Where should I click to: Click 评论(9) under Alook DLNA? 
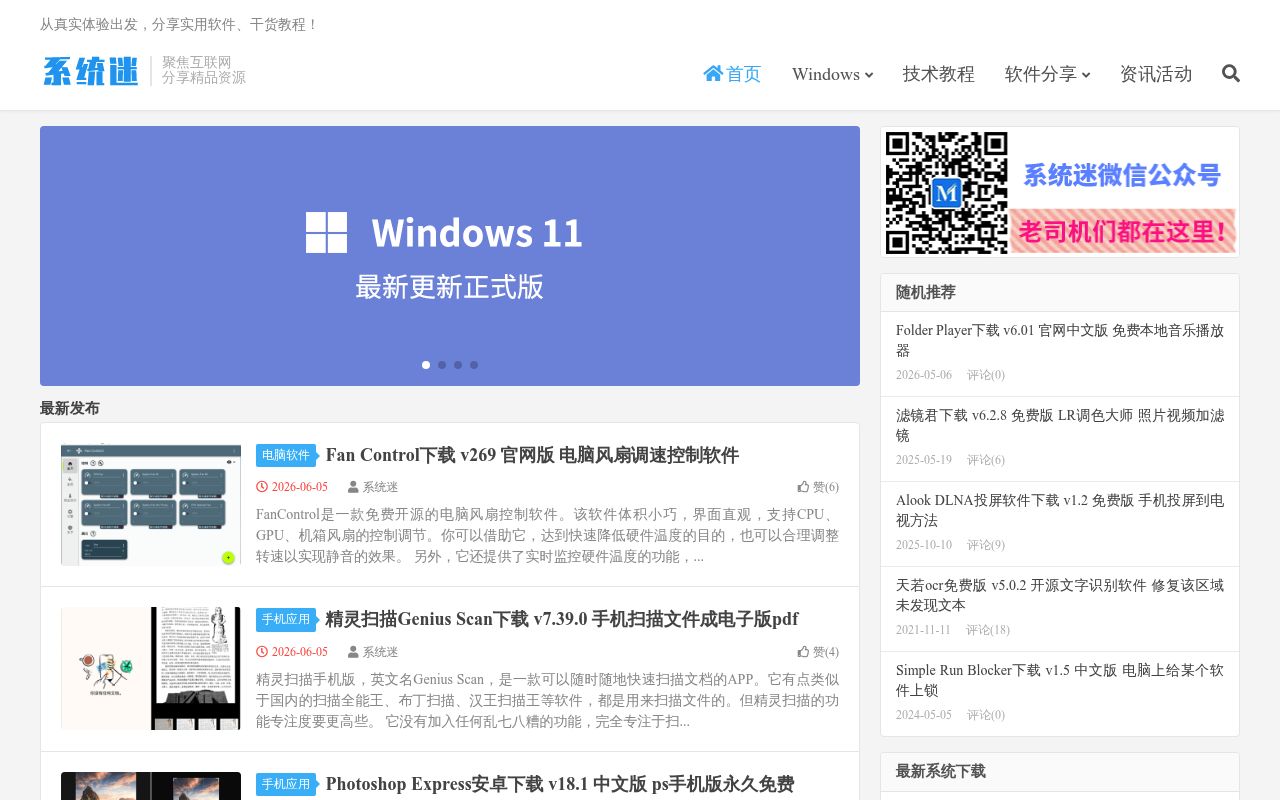point(985,545)
